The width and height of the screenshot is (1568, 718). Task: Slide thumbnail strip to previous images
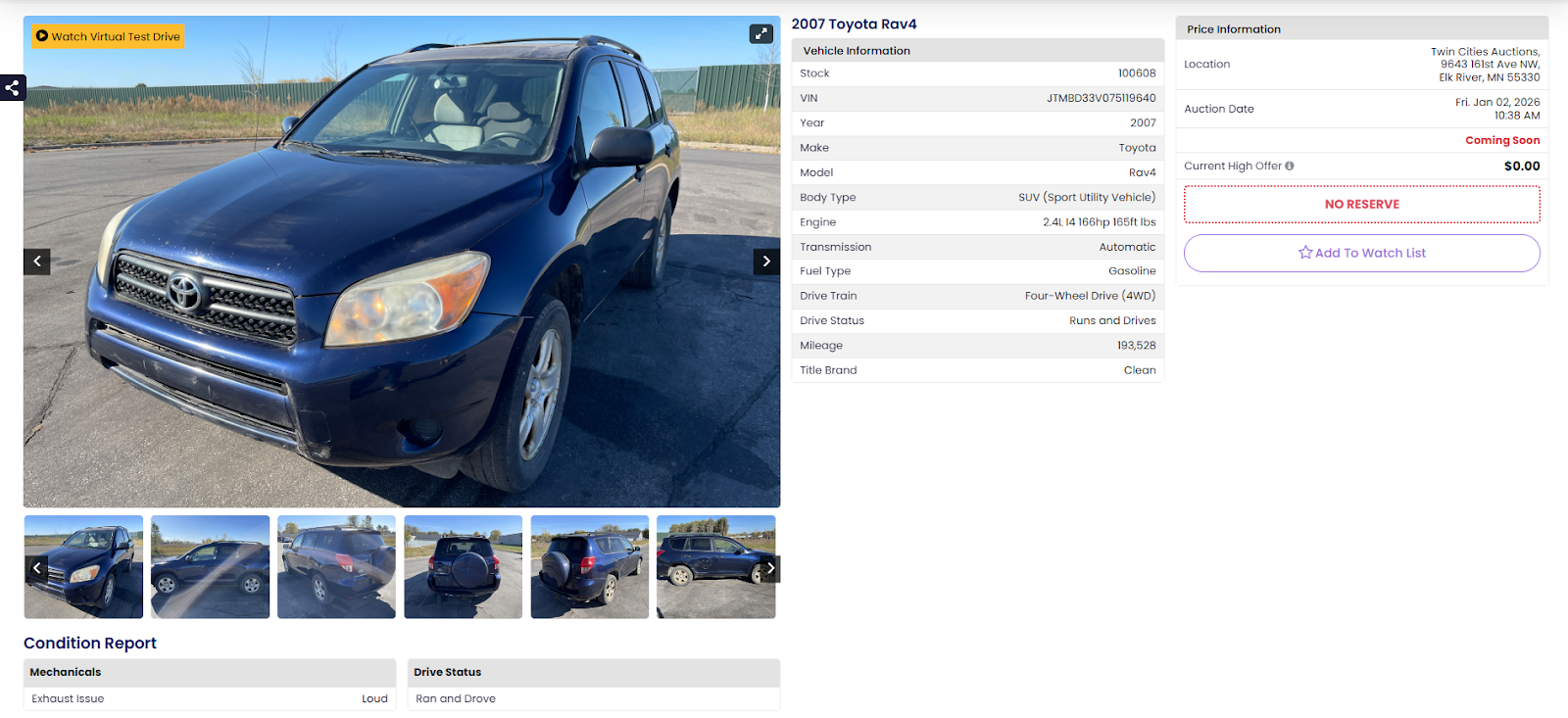(36, 568)
